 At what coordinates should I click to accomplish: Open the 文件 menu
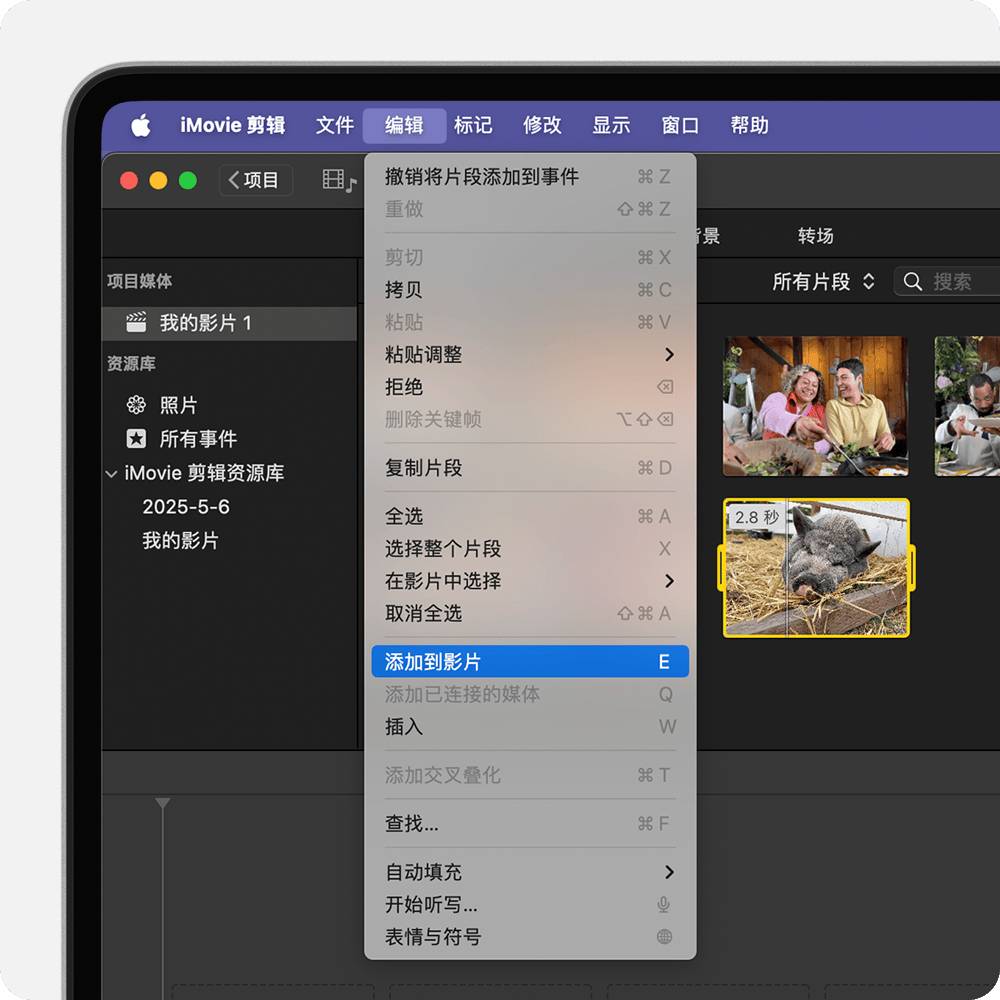point(335,125)
